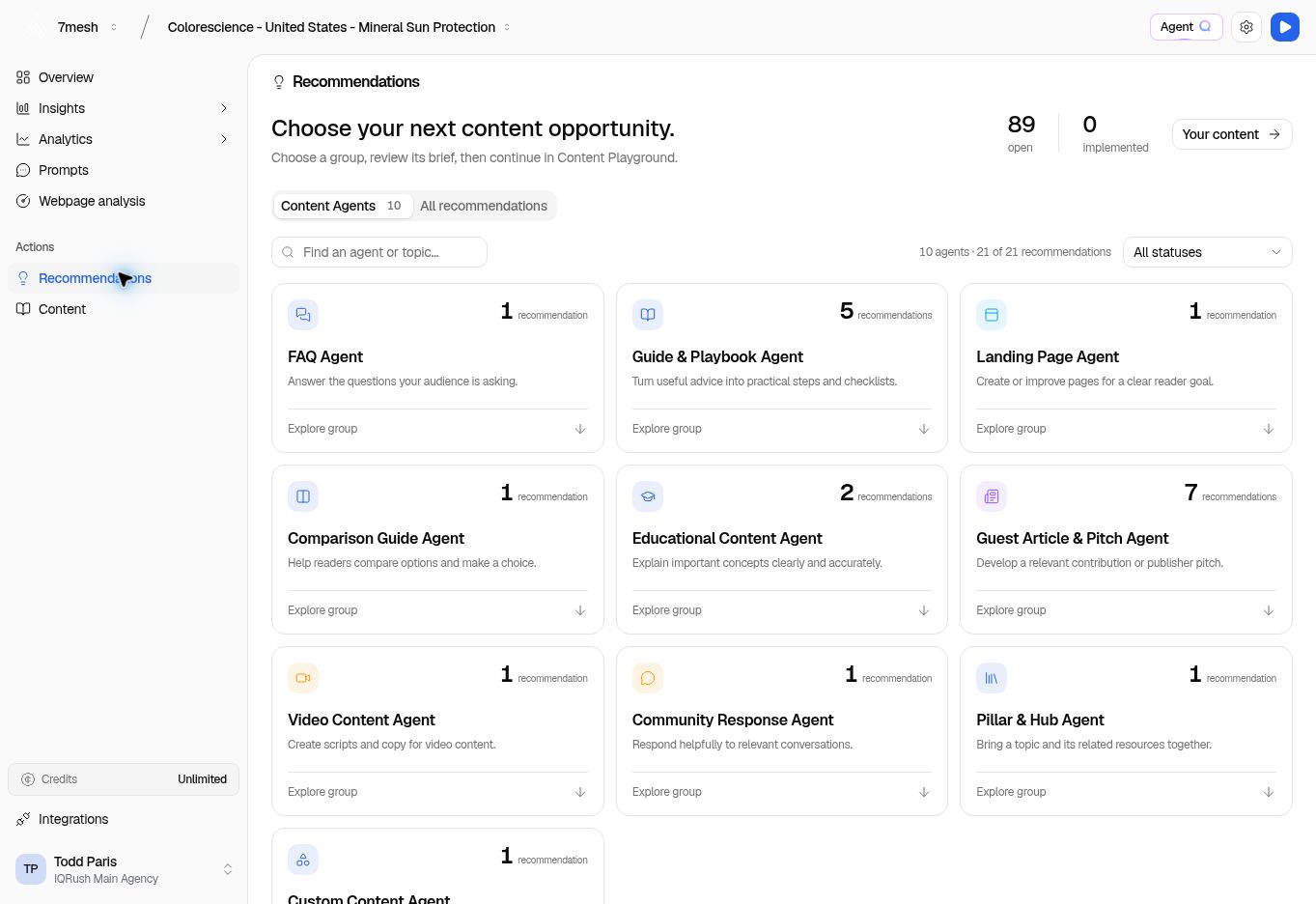
Task: Explore group for FAQ Agent
Action: 437,429
